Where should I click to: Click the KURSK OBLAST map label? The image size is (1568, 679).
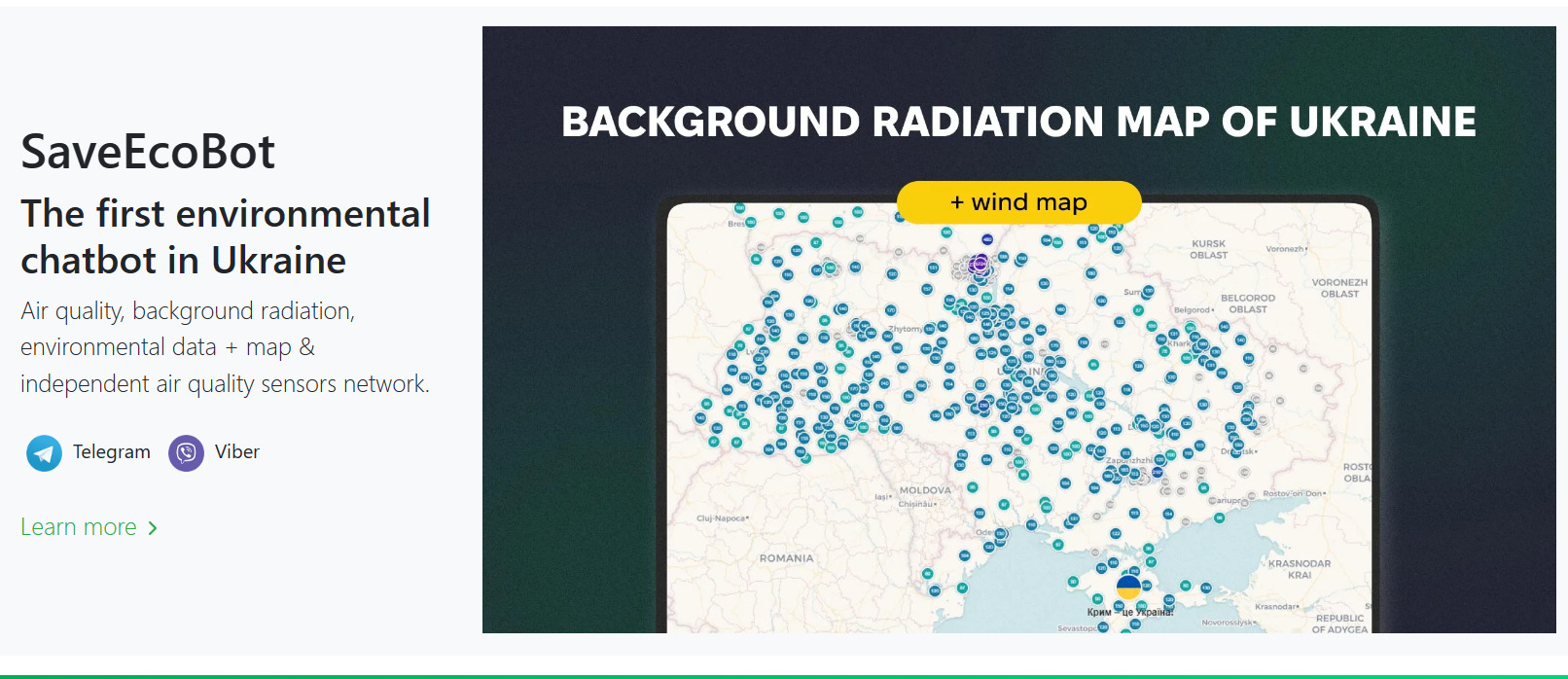(x=1209, y=249)
